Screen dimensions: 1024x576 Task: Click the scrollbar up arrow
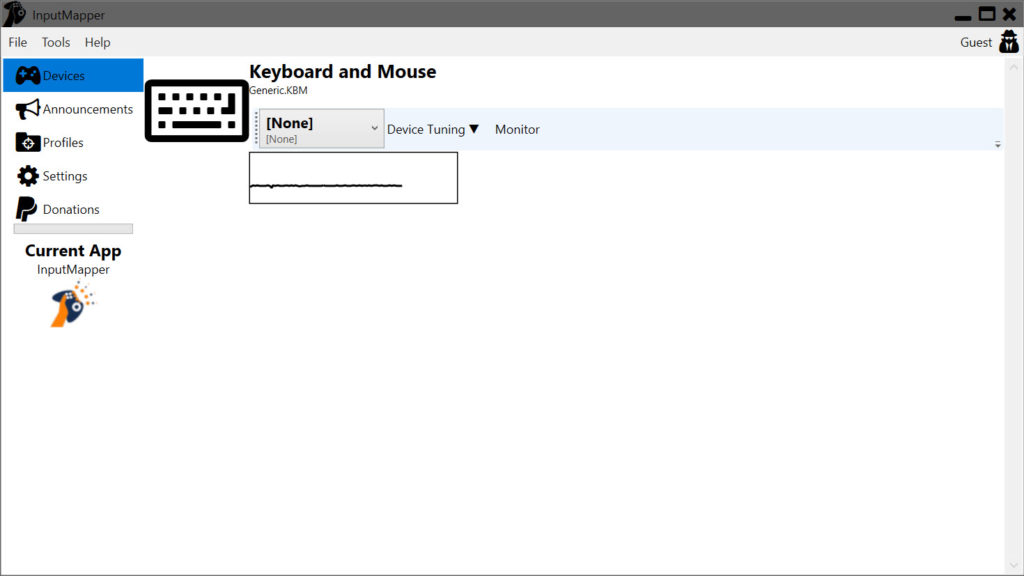(1014, 67)
